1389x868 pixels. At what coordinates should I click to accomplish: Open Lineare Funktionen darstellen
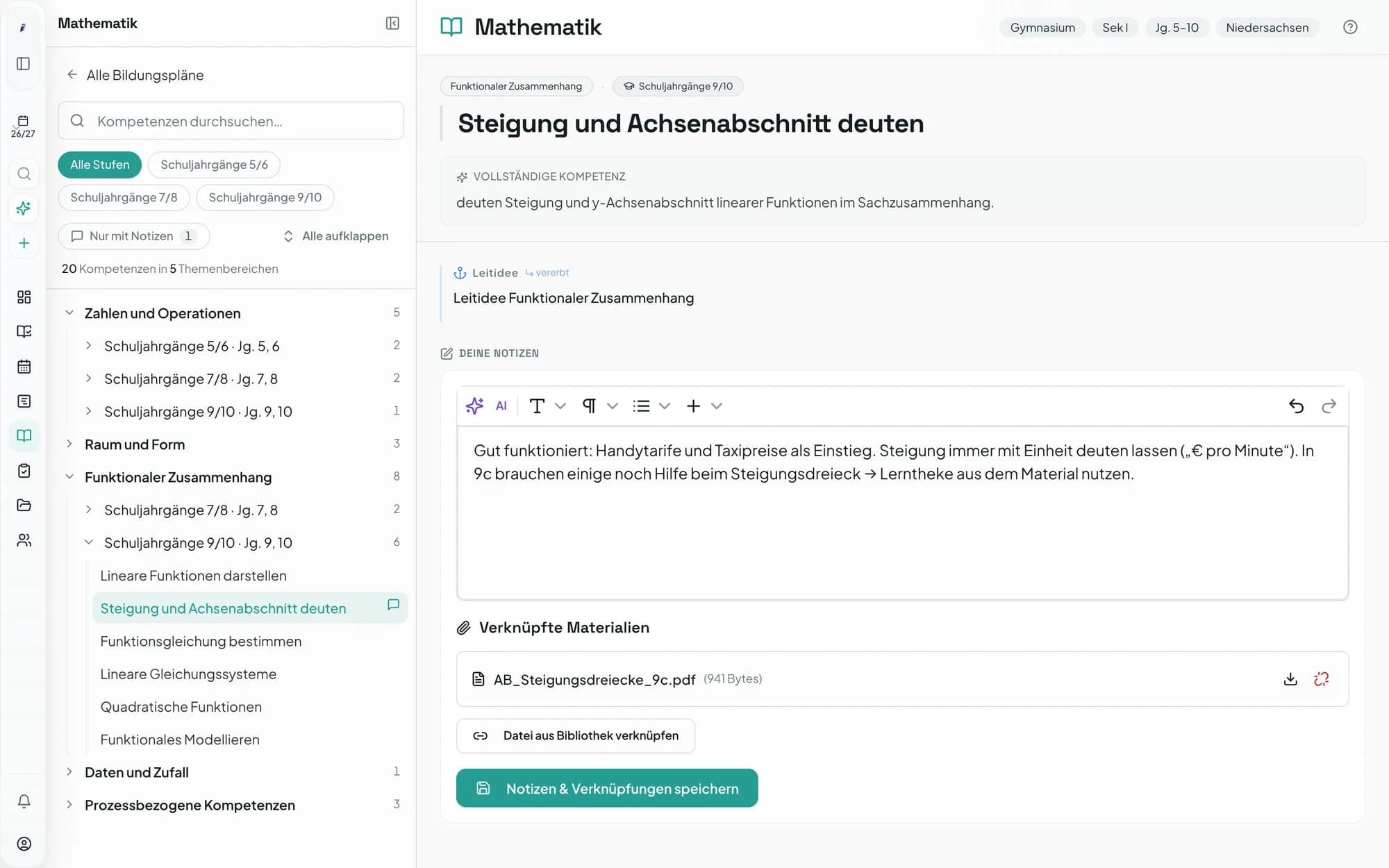(x=193, y=576)
